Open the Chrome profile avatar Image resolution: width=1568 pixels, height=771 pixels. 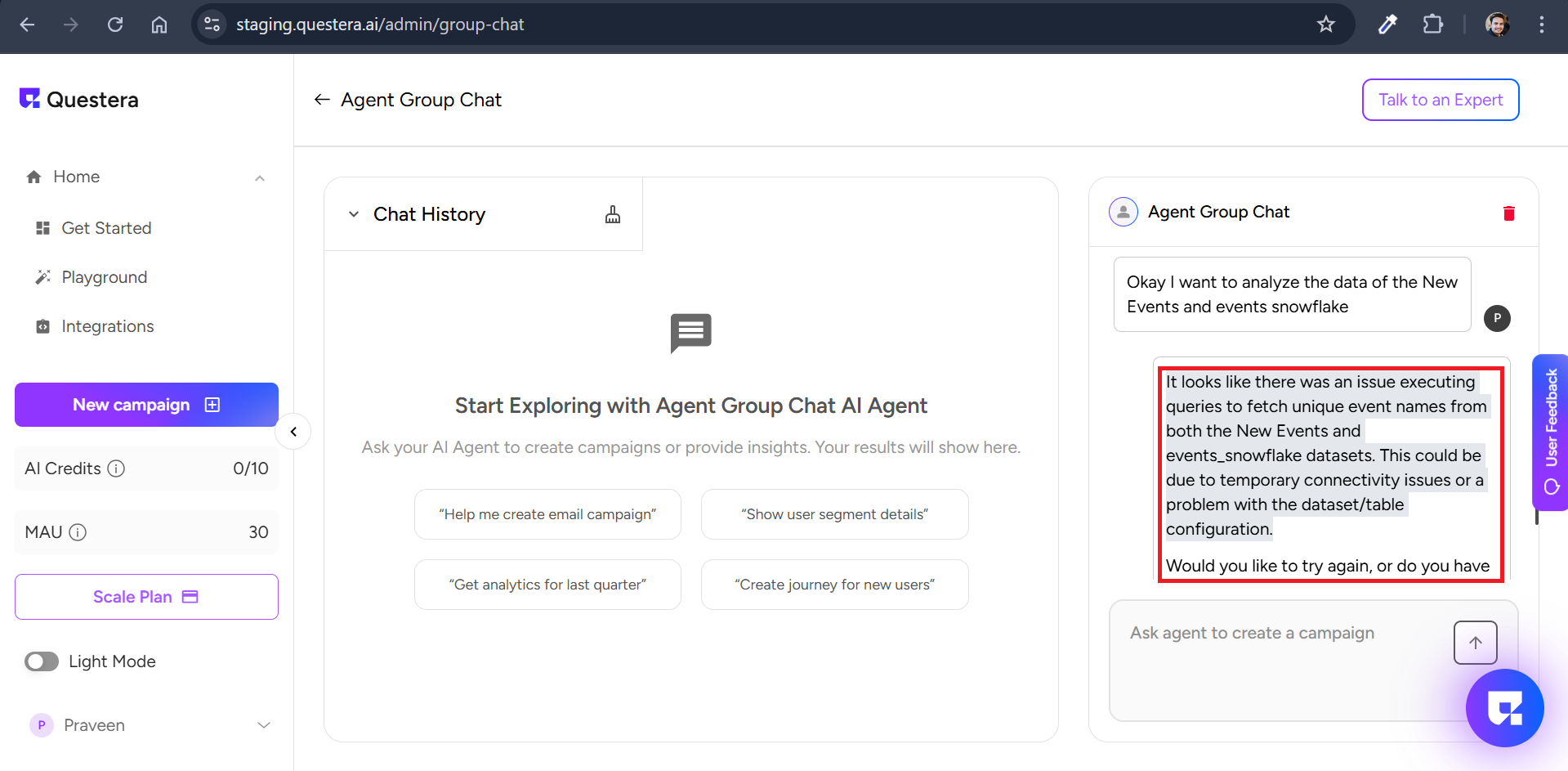pyautogui.click(x=1497, y=25)
